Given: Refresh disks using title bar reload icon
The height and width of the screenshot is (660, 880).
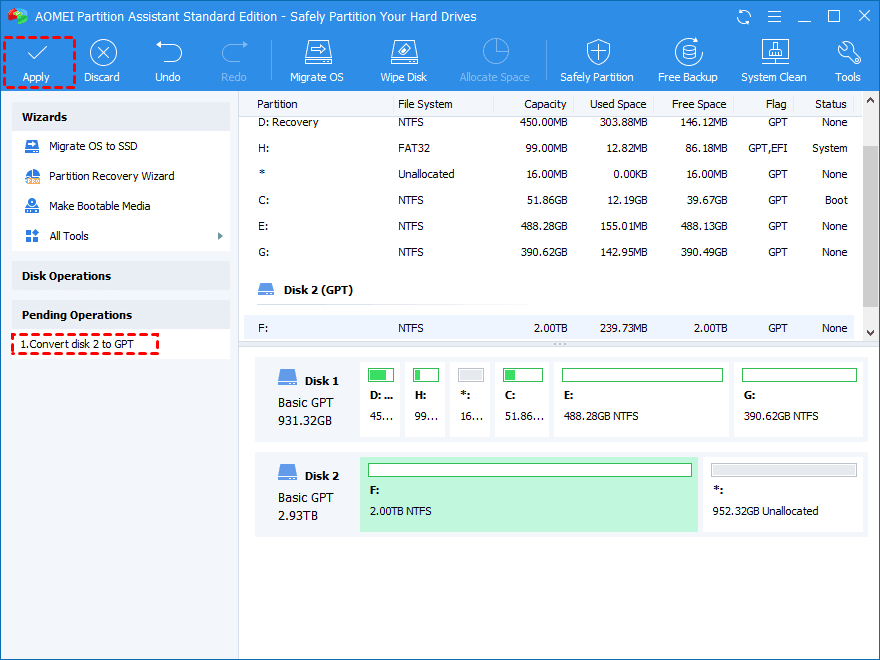Looking at the screenshot, I should click(x=744, y=17).
